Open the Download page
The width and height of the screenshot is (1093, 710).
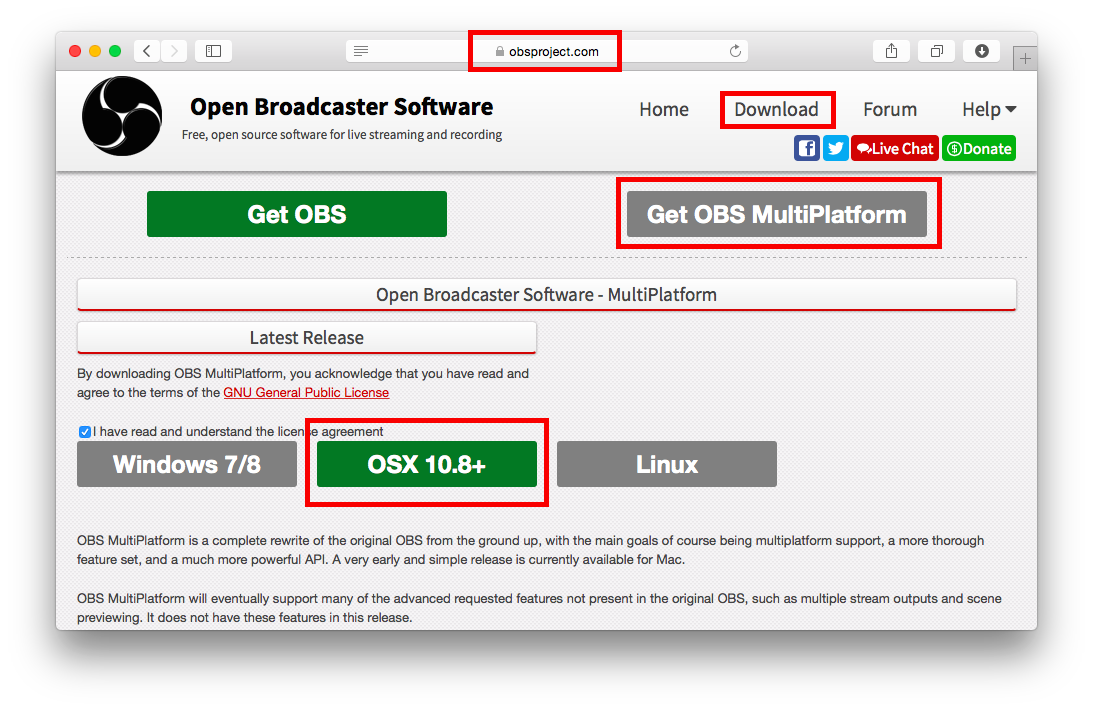[x=776, y=109]
